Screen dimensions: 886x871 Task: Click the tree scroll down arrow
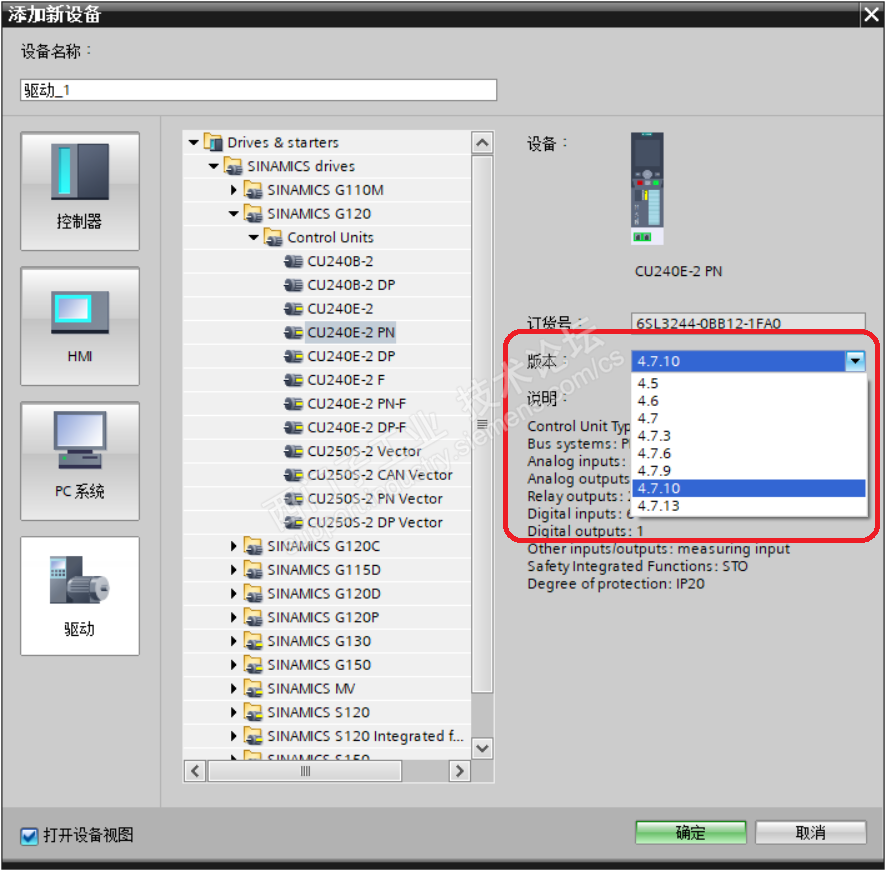point(482,748)
